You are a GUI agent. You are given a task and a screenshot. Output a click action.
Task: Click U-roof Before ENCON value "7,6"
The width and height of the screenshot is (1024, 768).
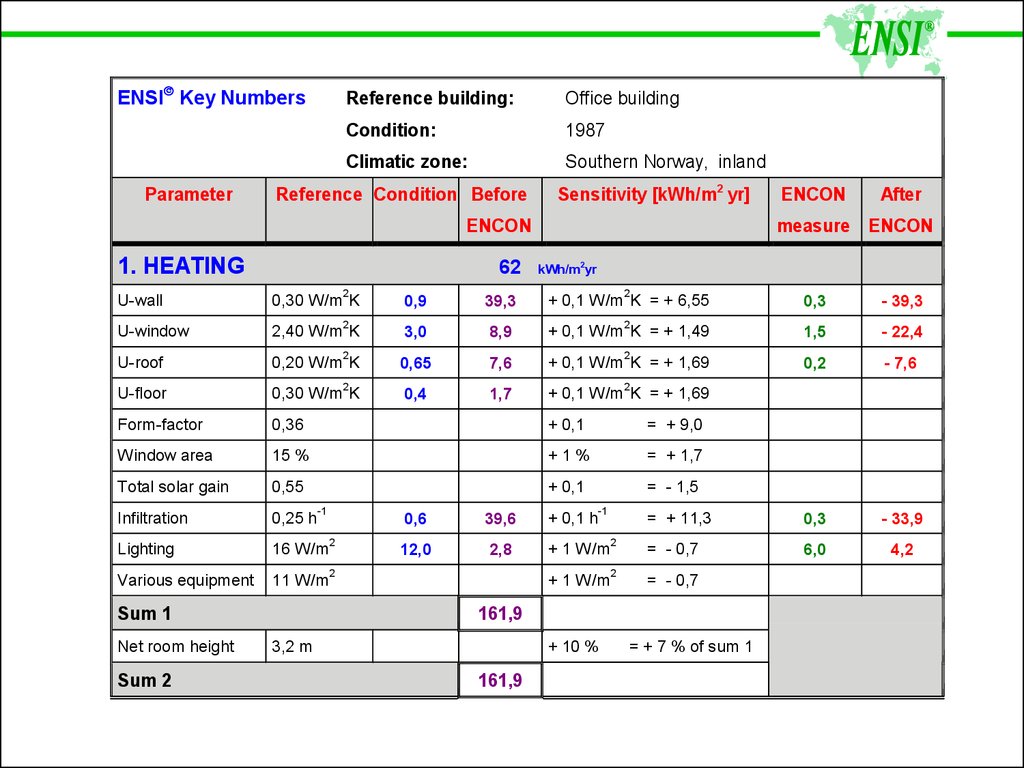[x=500, y=363]
